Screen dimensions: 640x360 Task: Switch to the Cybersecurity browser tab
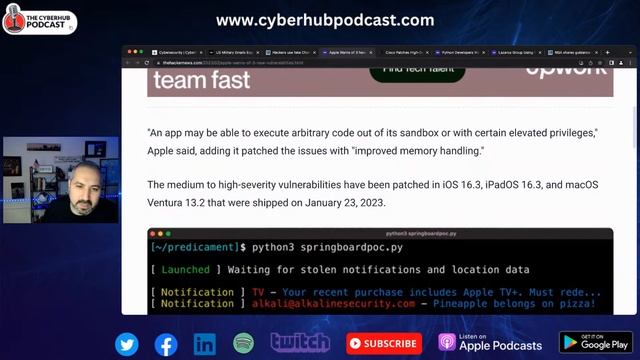tap(177, 52)
